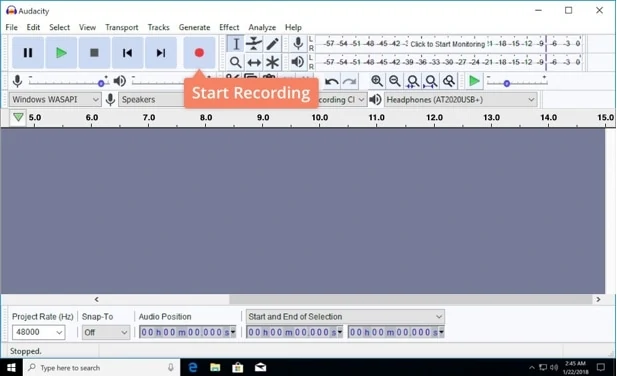
Task: Skip to End of the track
Action: 161,53
